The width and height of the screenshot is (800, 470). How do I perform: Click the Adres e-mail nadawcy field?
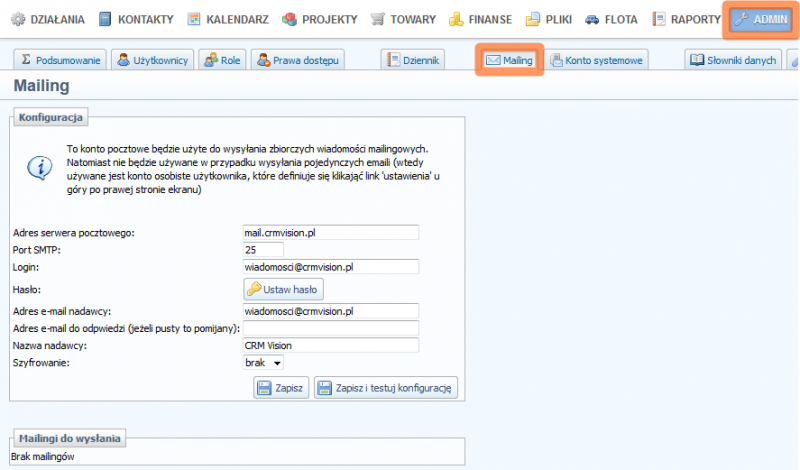coord(331,311)
